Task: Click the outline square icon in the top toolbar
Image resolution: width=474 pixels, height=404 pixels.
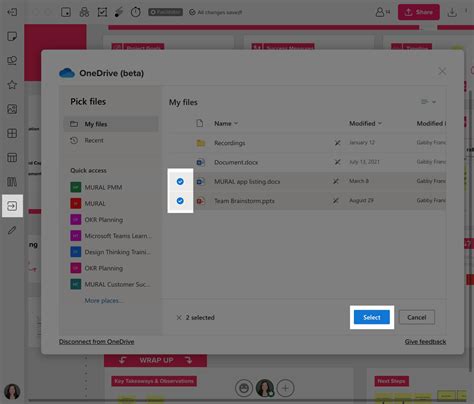Action: tap(66, 12)
